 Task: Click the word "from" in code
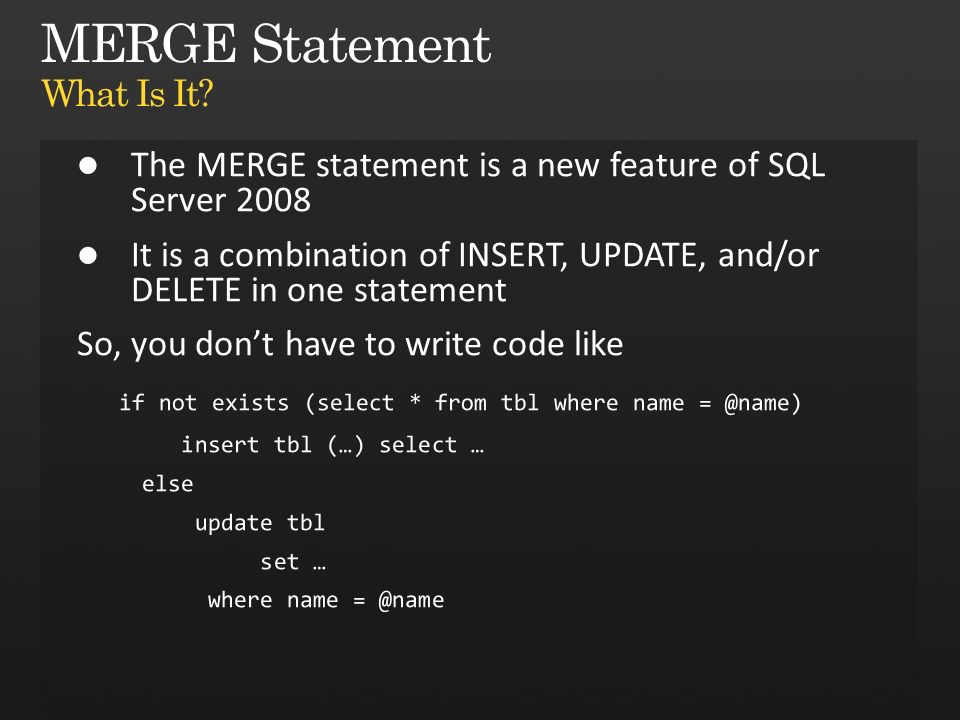(460, 403)
